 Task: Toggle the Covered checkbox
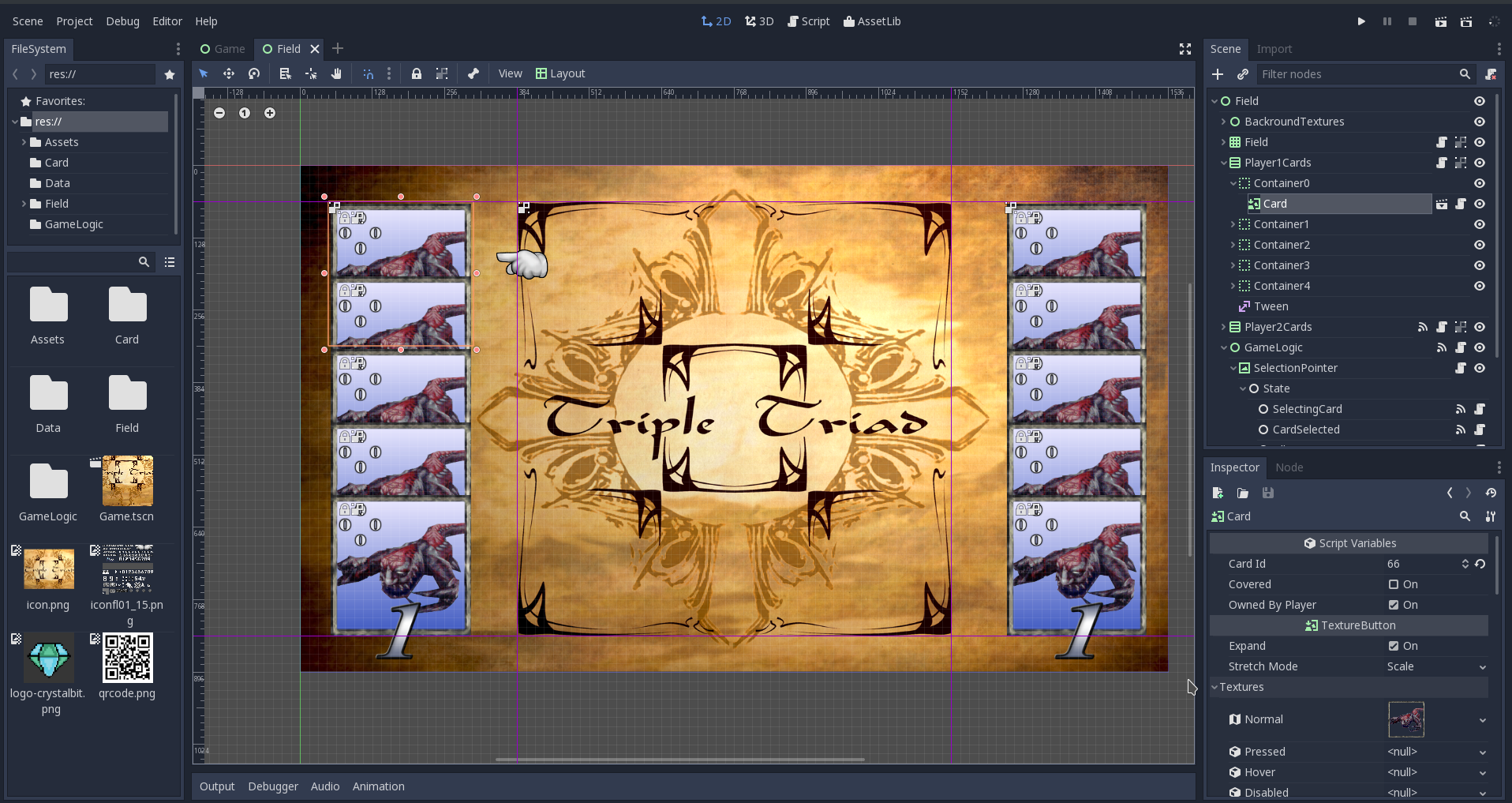1394,584
